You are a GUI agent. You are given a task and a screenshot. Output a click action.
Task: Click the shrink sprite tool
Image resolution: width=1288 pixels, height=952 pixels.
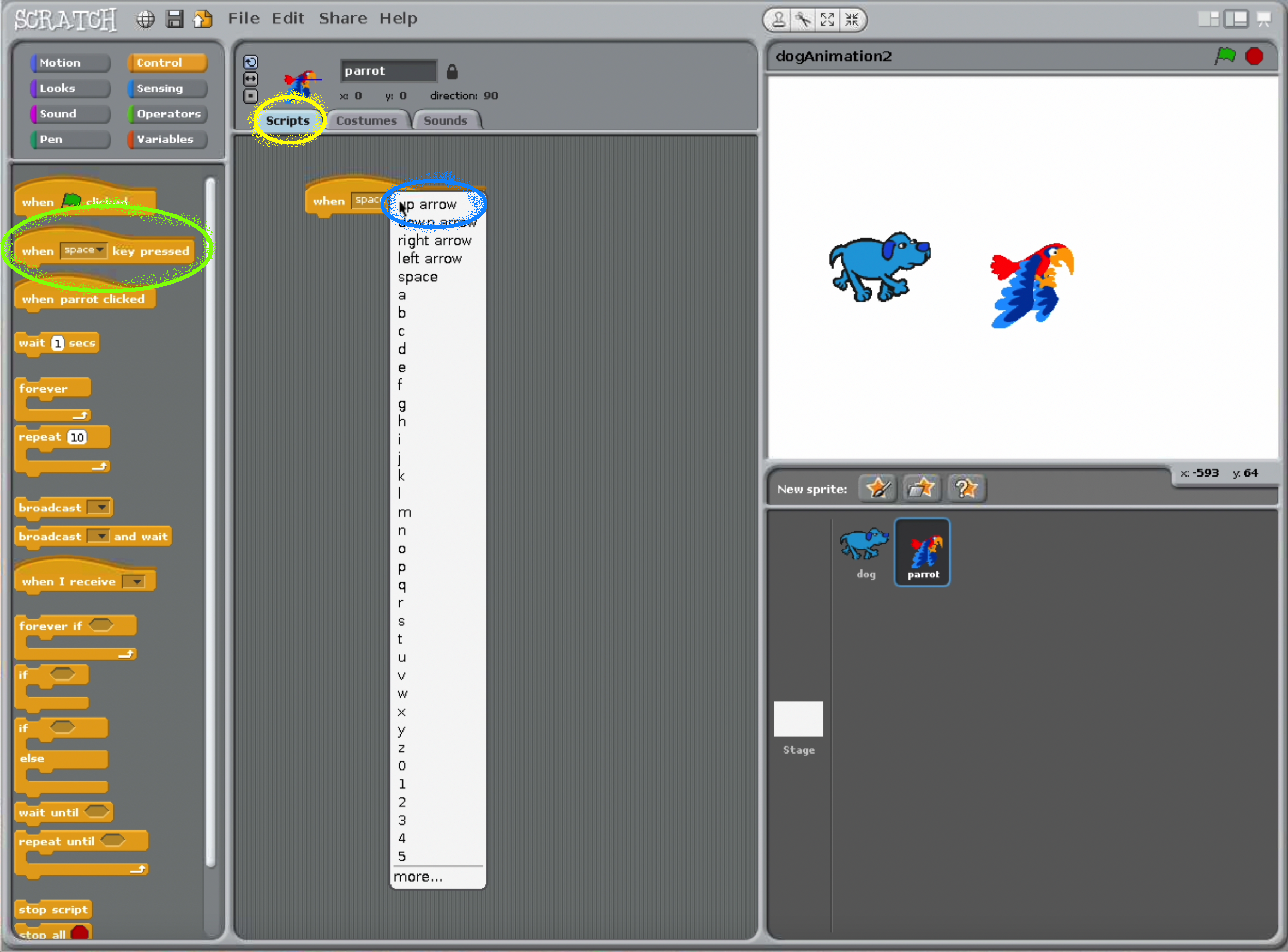[852, 20]
